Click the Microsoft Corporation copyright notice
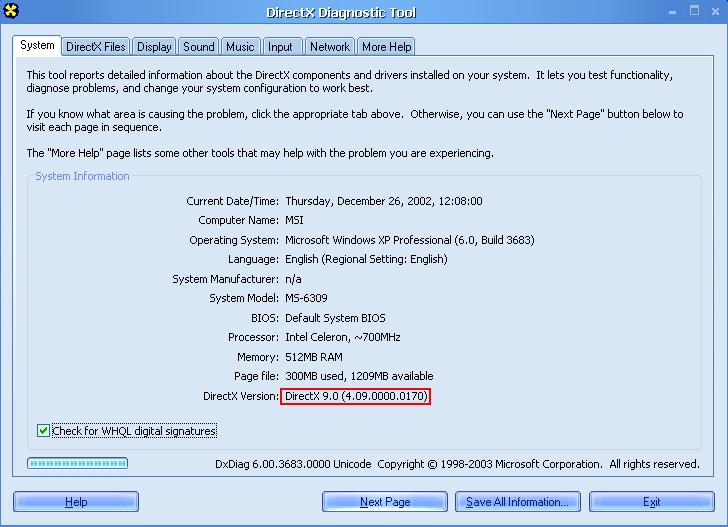Screen dimensions: 728x527 click(x=538, y=464)
